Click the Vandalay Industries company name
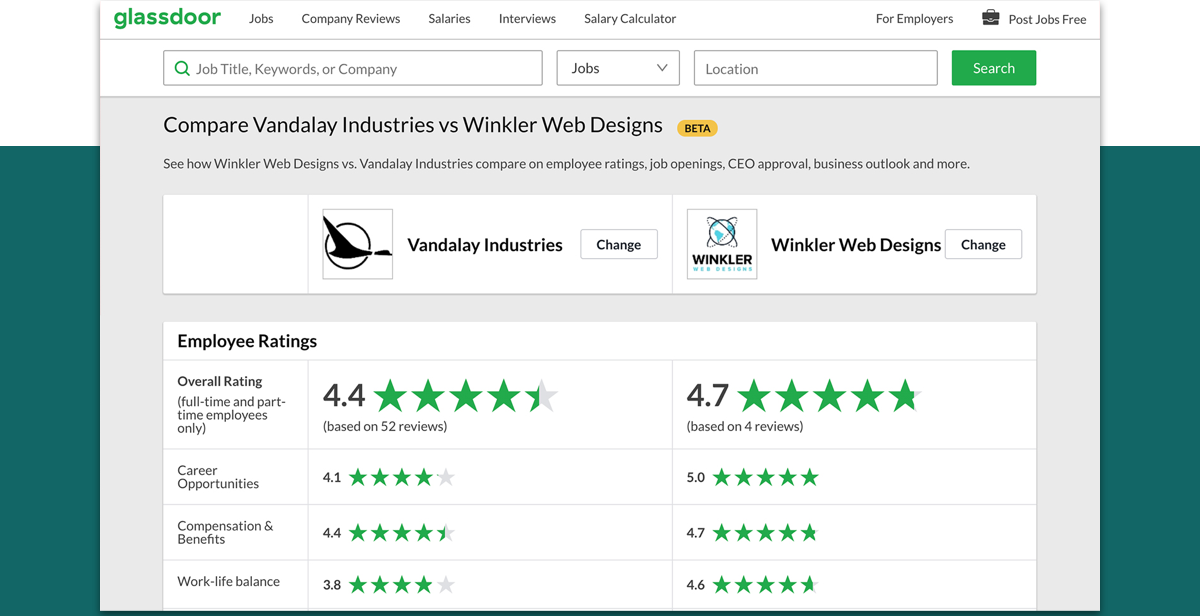The width and height of the screenshot is (1200, 616). 485,244
